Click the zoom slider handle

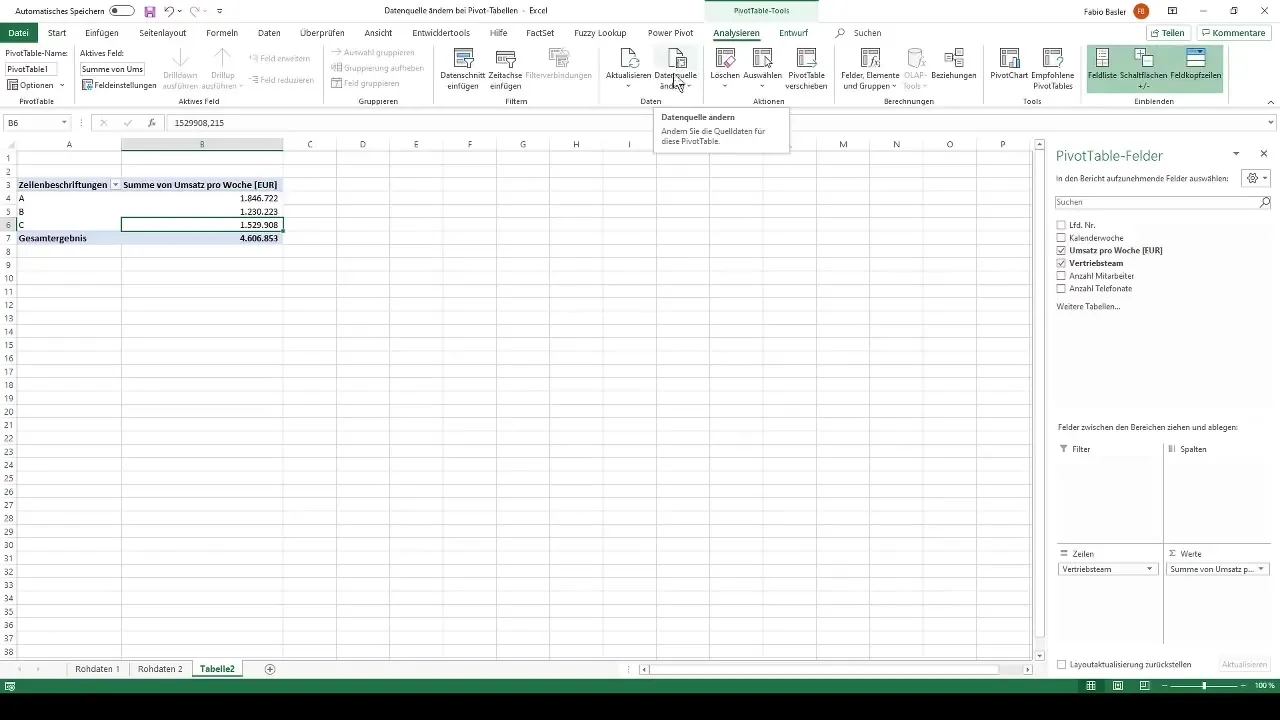click(x=1204, y=686)
